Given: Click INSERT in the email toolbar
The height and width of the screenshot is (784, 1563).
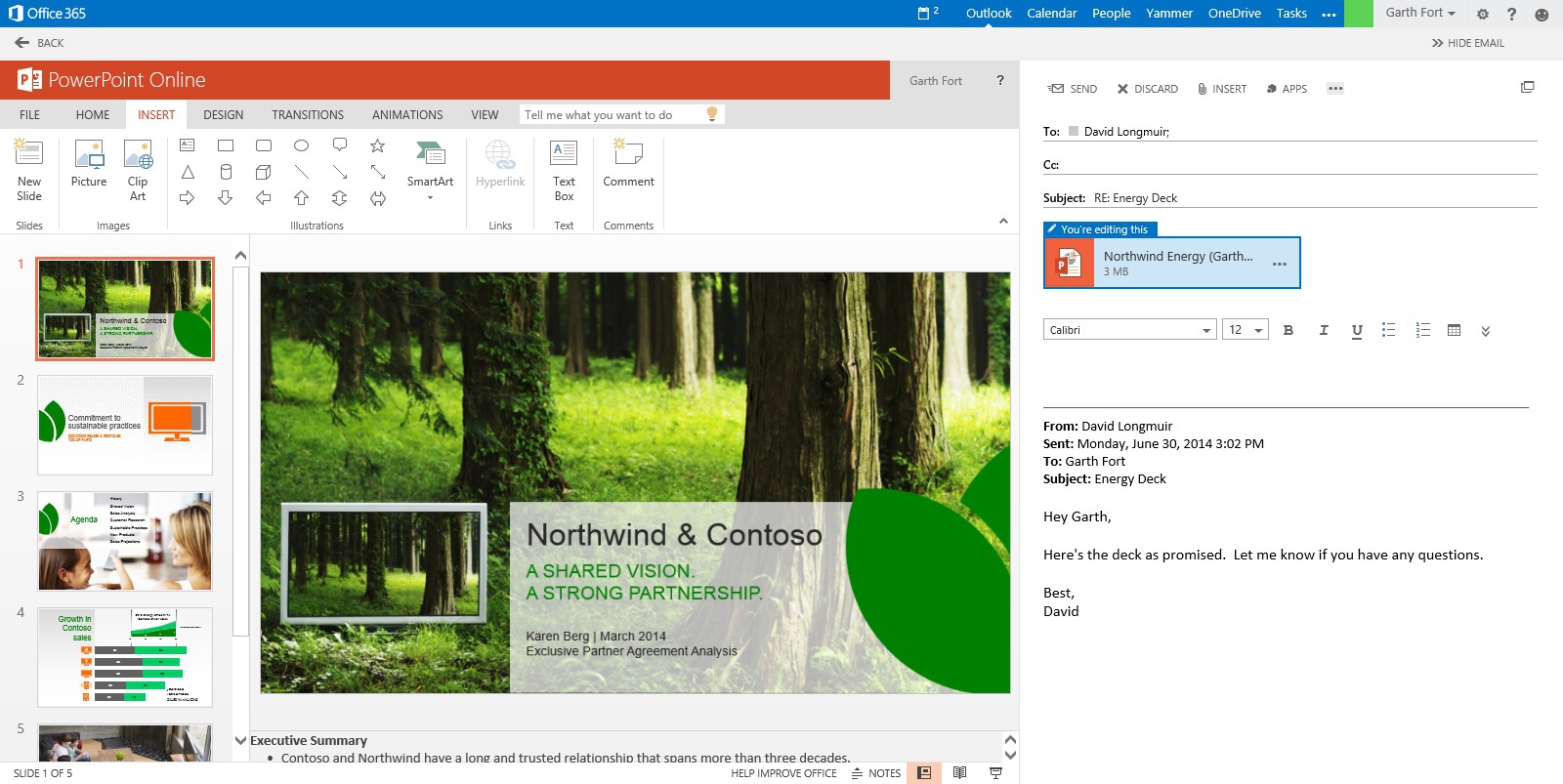Looking at the screenshot, I should pos(1222,88).
